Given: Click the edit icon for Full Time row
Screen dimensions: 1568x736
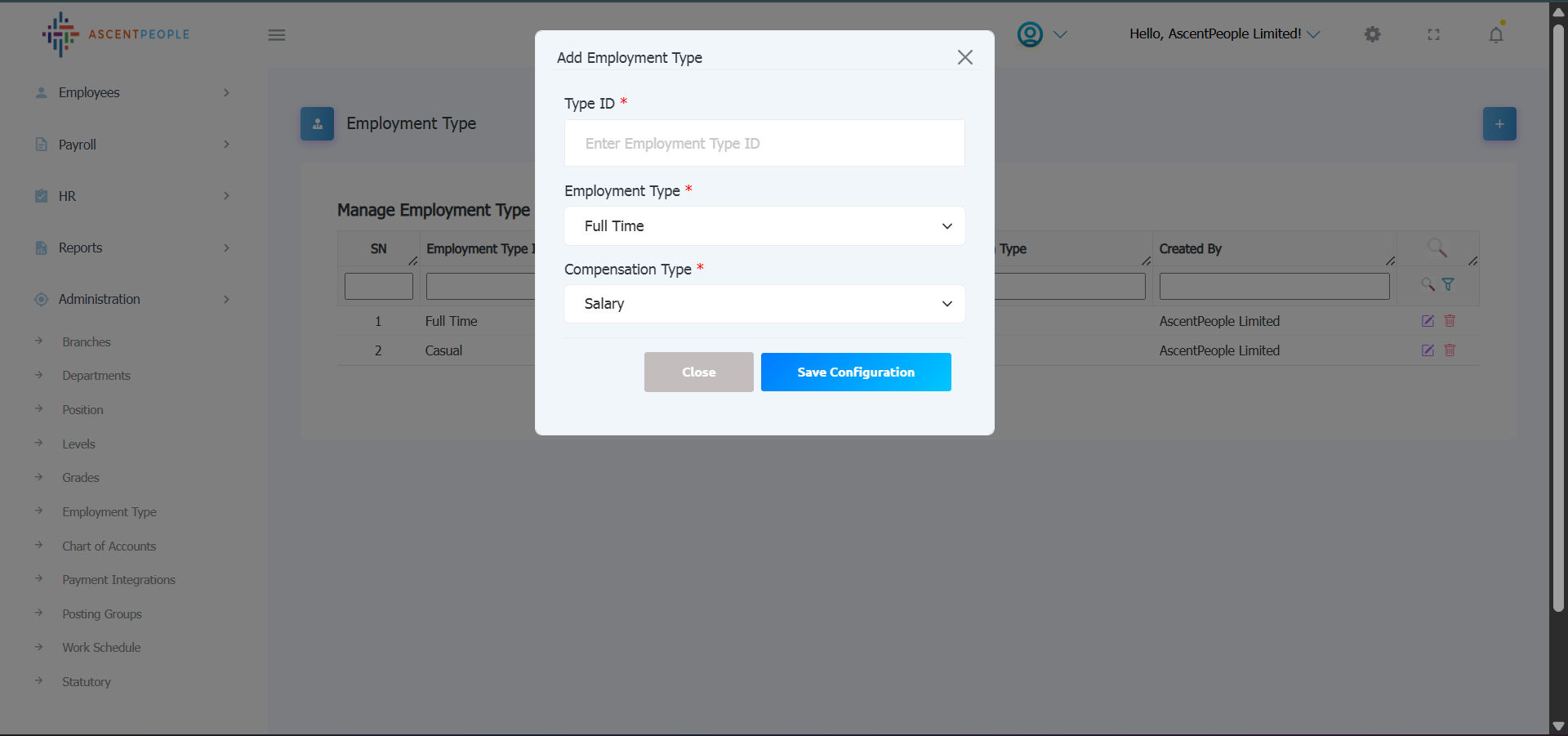Looking at the screenshot, I should 1428,321.
